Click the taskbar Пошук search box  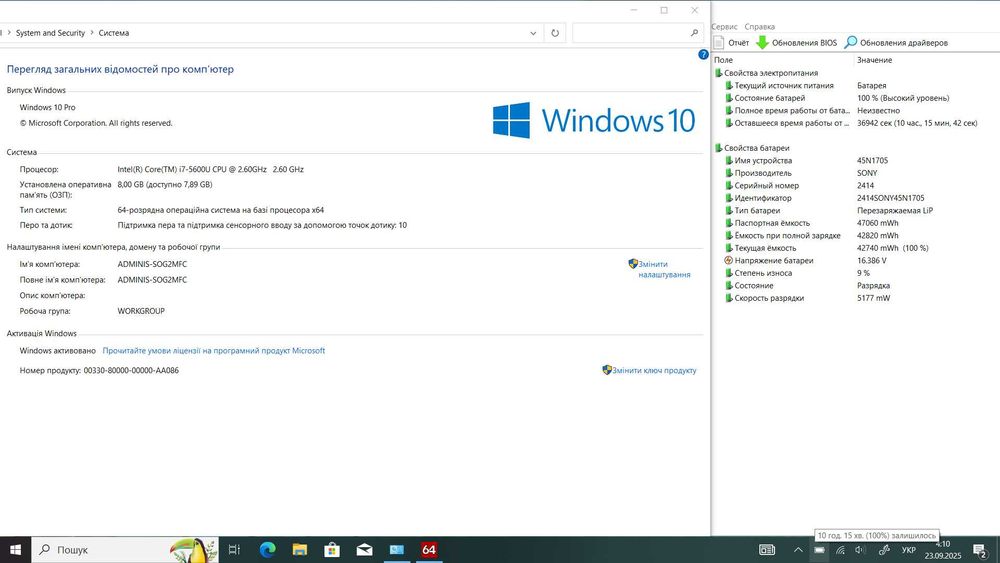coord(125,550)
